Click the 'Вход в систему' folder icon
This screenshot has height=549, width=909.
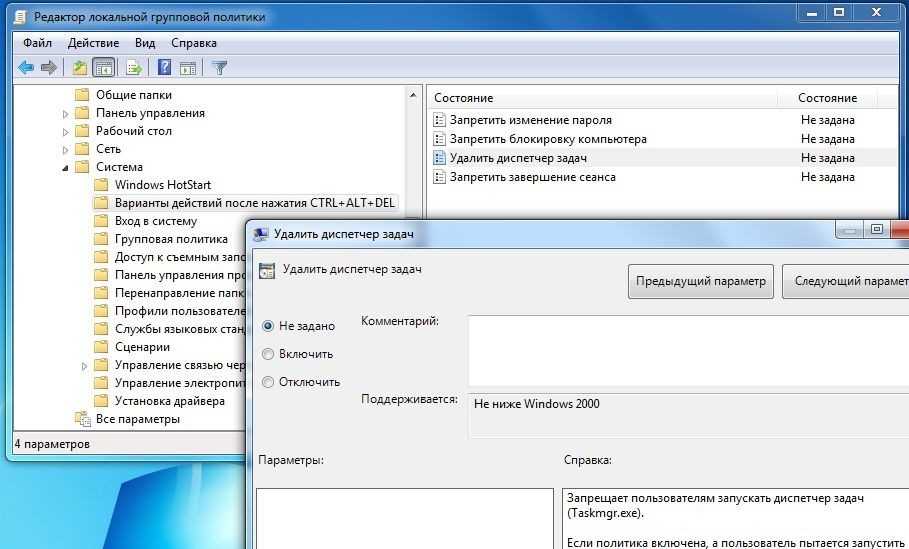click(101, 221)
